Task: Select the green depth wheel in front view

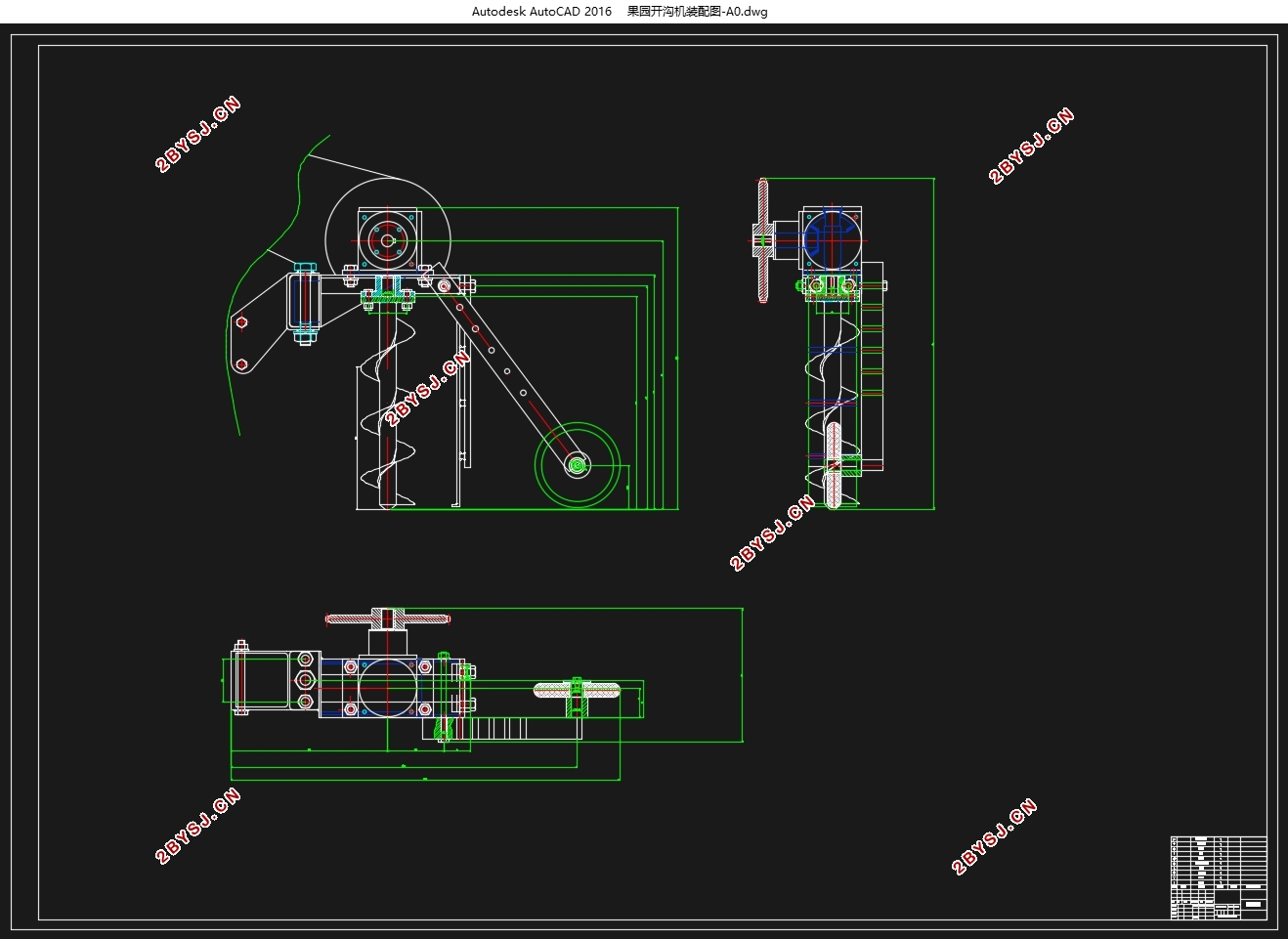Action: coord(578,465)
